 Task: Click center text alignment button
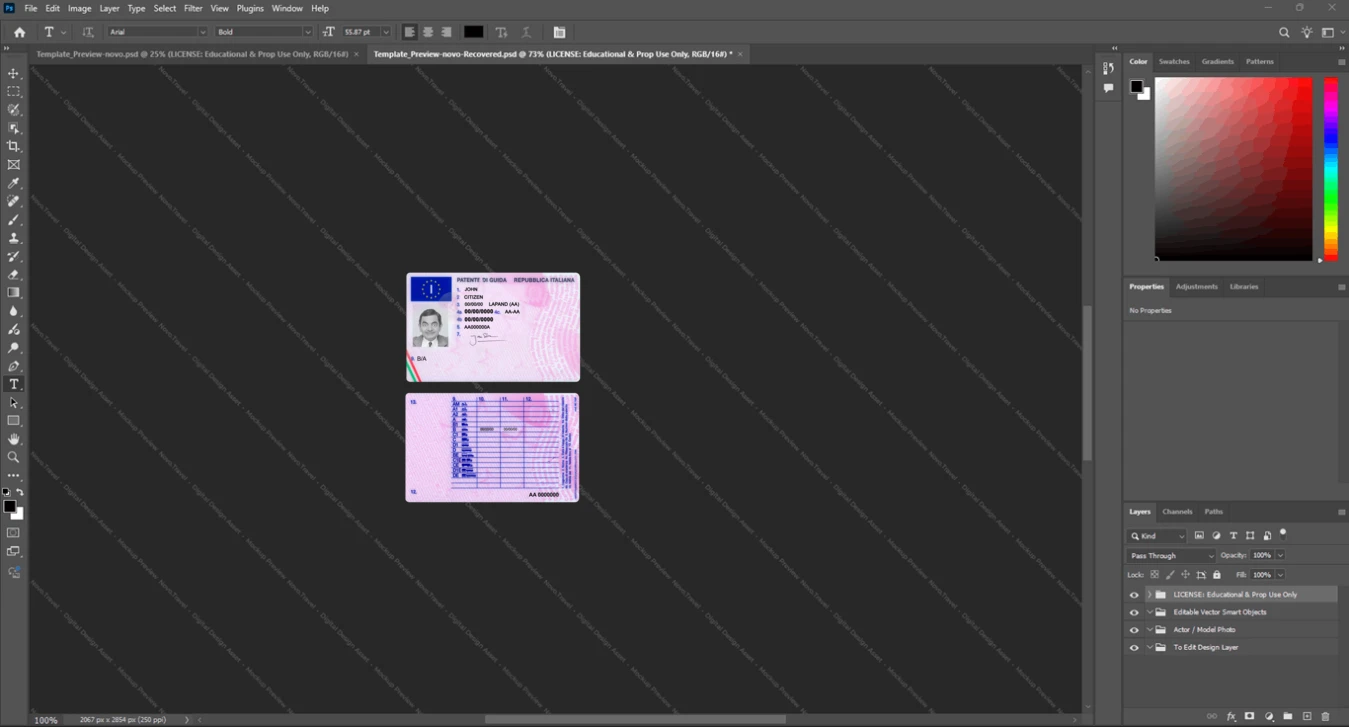click(428, 32)
